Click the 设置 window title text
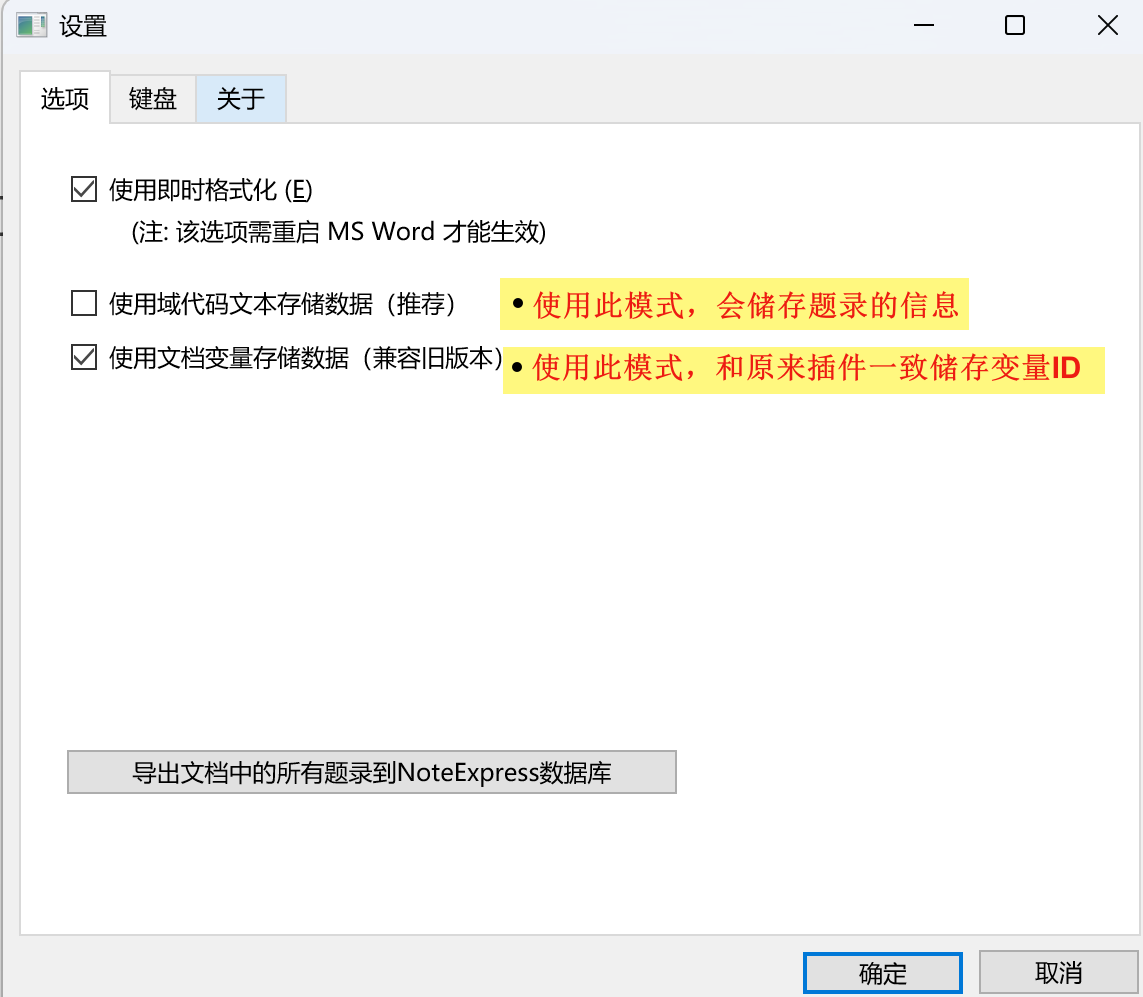This screenshot has width=1143, height=997. tap(83, 26)
